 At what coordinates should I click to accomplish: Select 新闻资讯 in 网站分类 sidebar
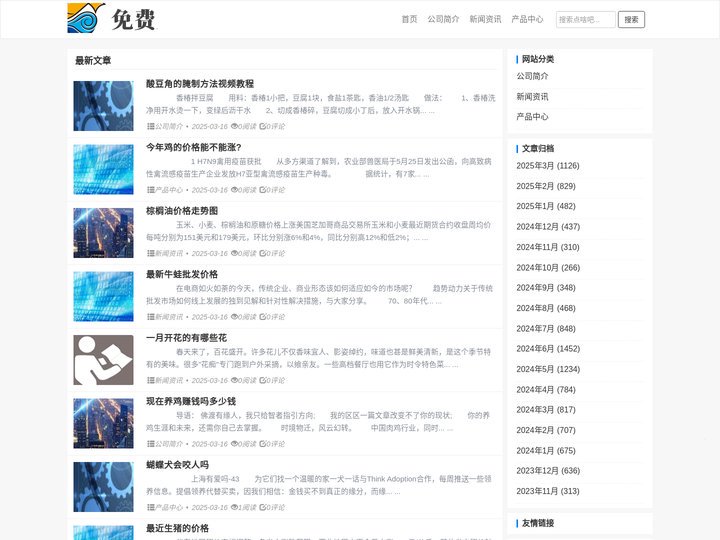532,96
